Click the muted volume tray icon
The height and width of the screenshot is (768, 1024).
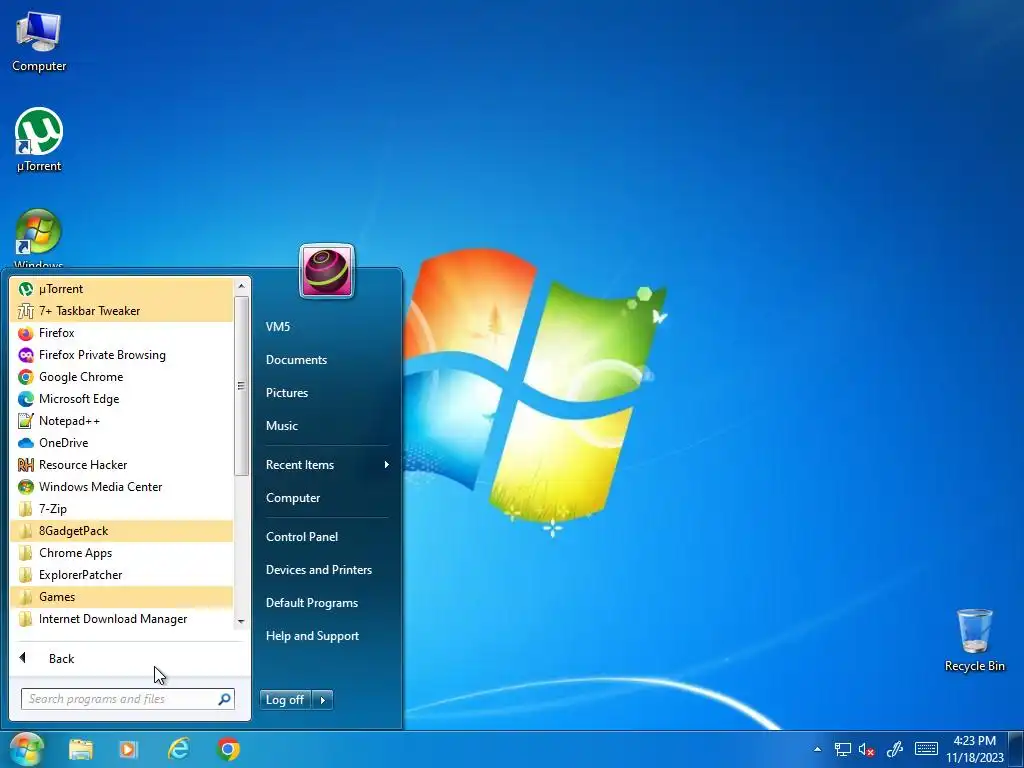click(867, 750)
